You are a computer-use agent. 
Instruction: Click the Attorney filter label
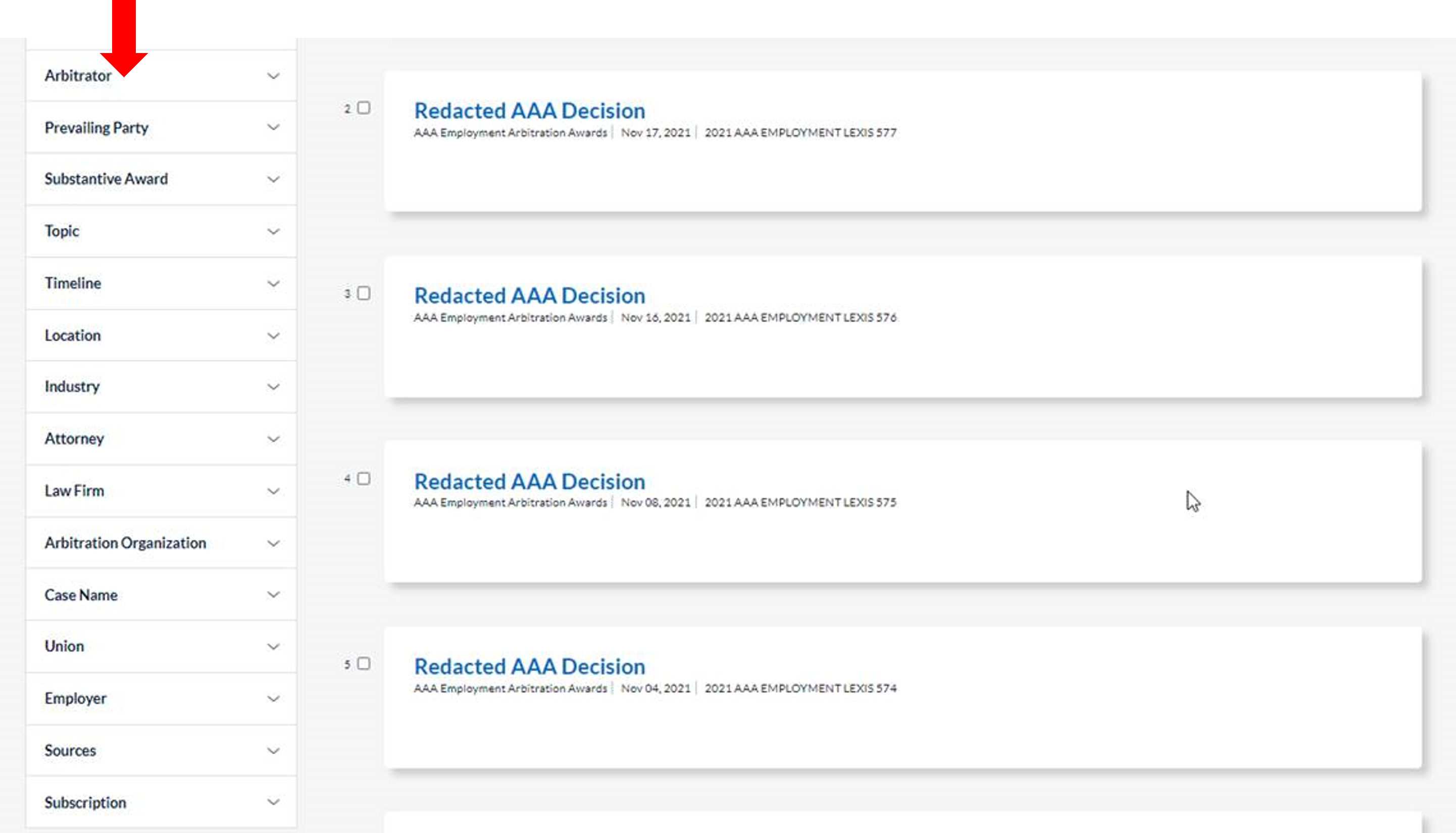74,439
